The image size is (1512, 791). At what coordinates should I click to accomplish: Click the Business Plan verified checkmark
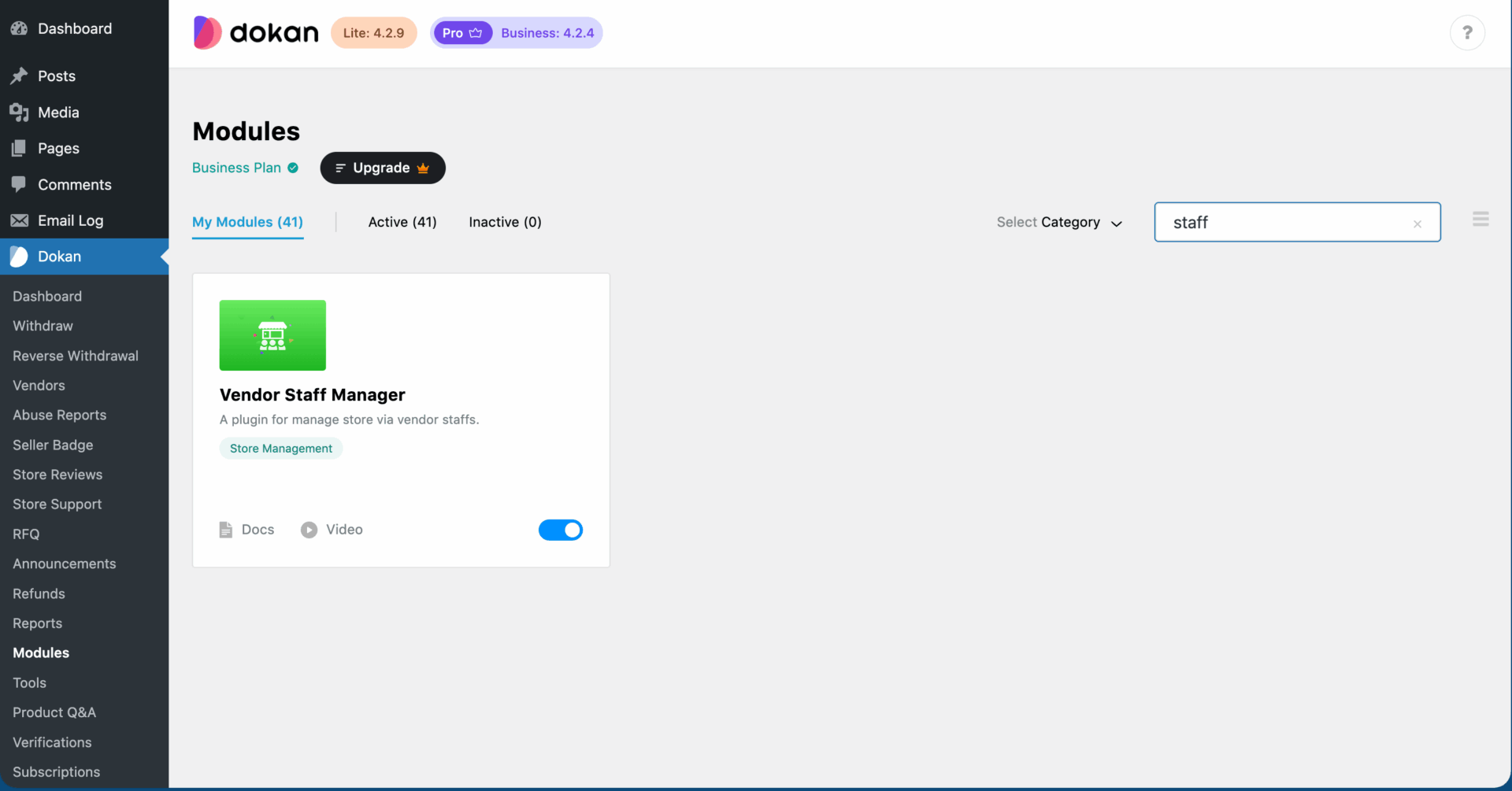[x=292, y=168]
